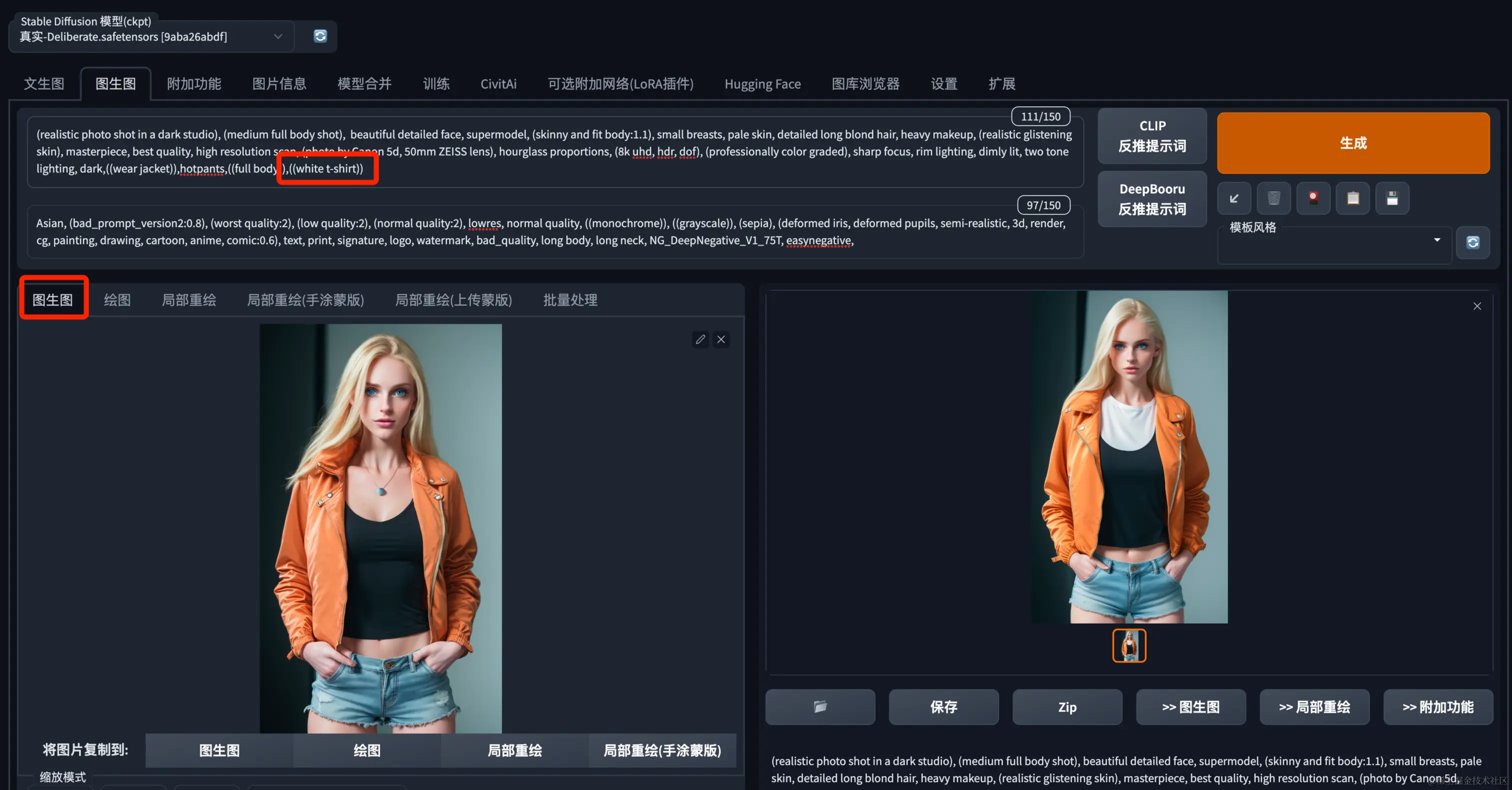Click the arrow icon to read generation parameters

(x=1234, y=199)
